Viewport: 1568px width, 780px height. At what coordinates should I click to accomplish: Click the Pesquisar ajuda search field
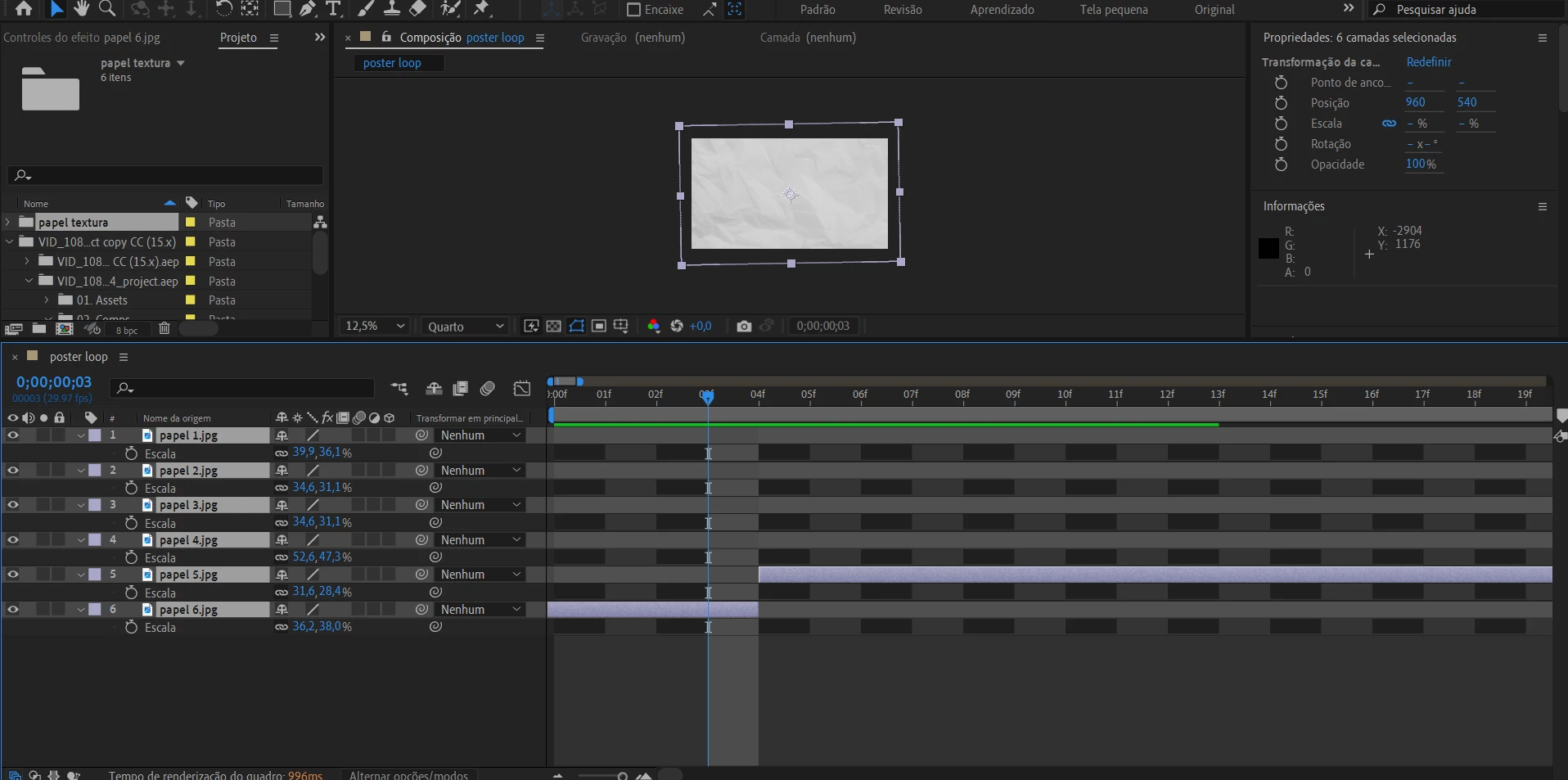point(1469,10)
